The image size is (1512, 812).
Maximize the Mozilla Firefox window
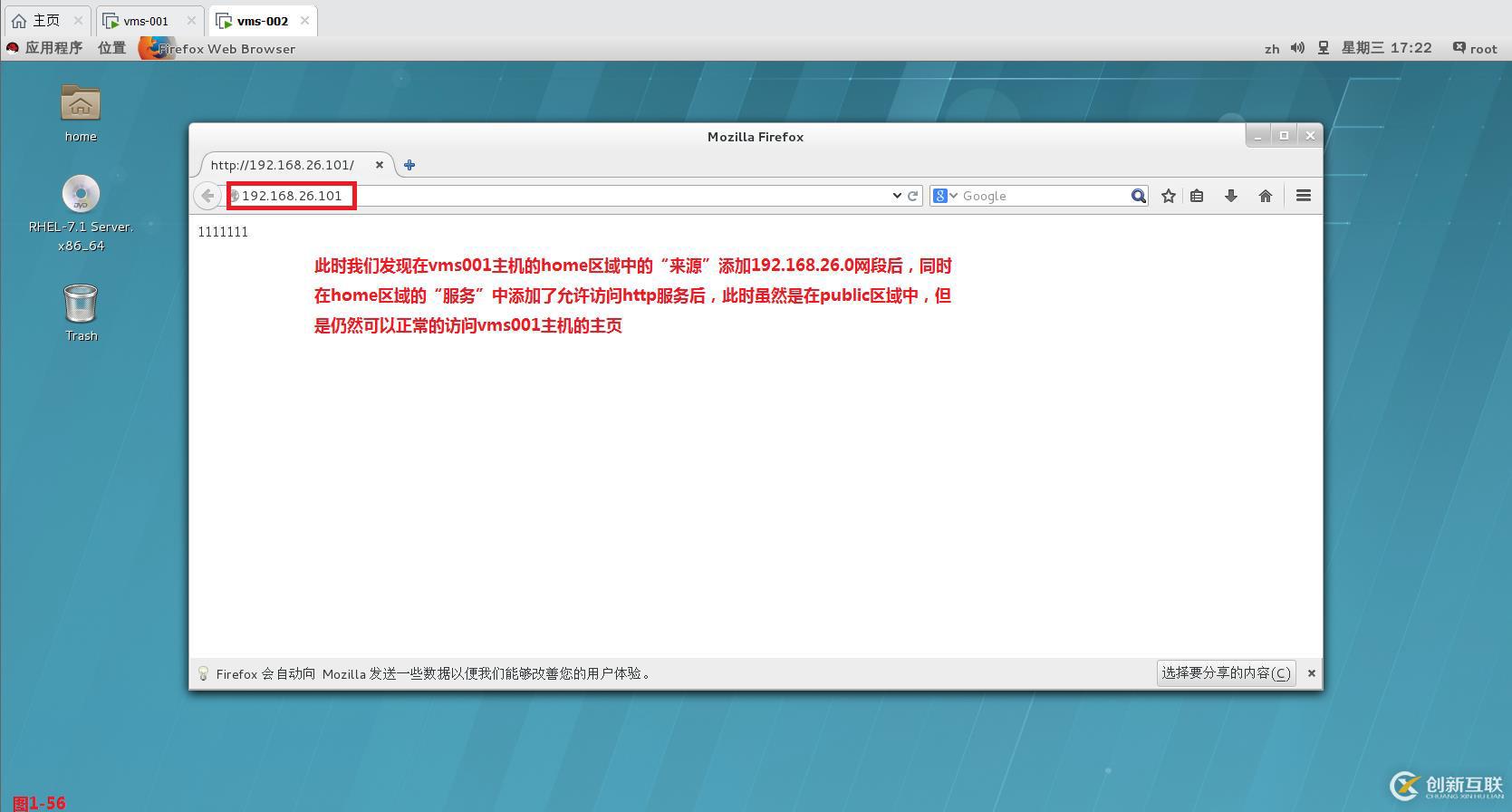(x=1284, y=136)
